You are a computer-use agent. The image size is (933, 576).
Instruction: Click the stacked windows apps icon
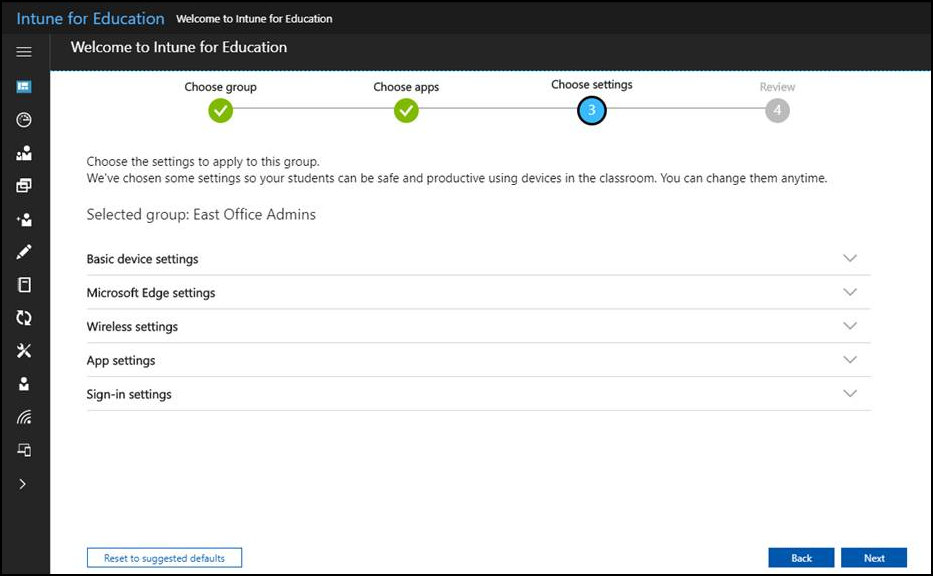click(x=24, y=186)
